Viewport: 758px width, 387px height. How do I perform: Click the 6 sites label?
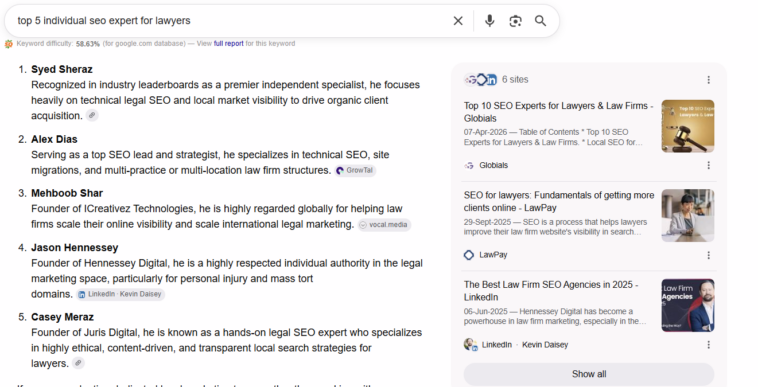[515, 80]
